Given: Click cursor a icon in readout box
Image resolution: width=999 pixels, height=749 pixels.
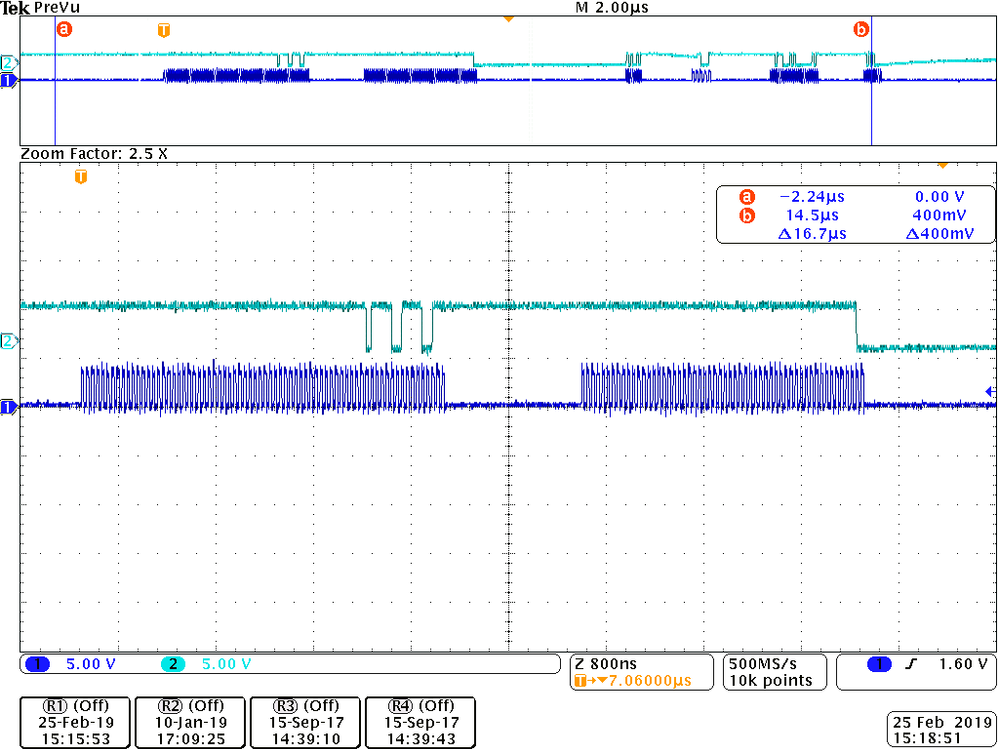Looking at the screenshot, I should point(746,197).
